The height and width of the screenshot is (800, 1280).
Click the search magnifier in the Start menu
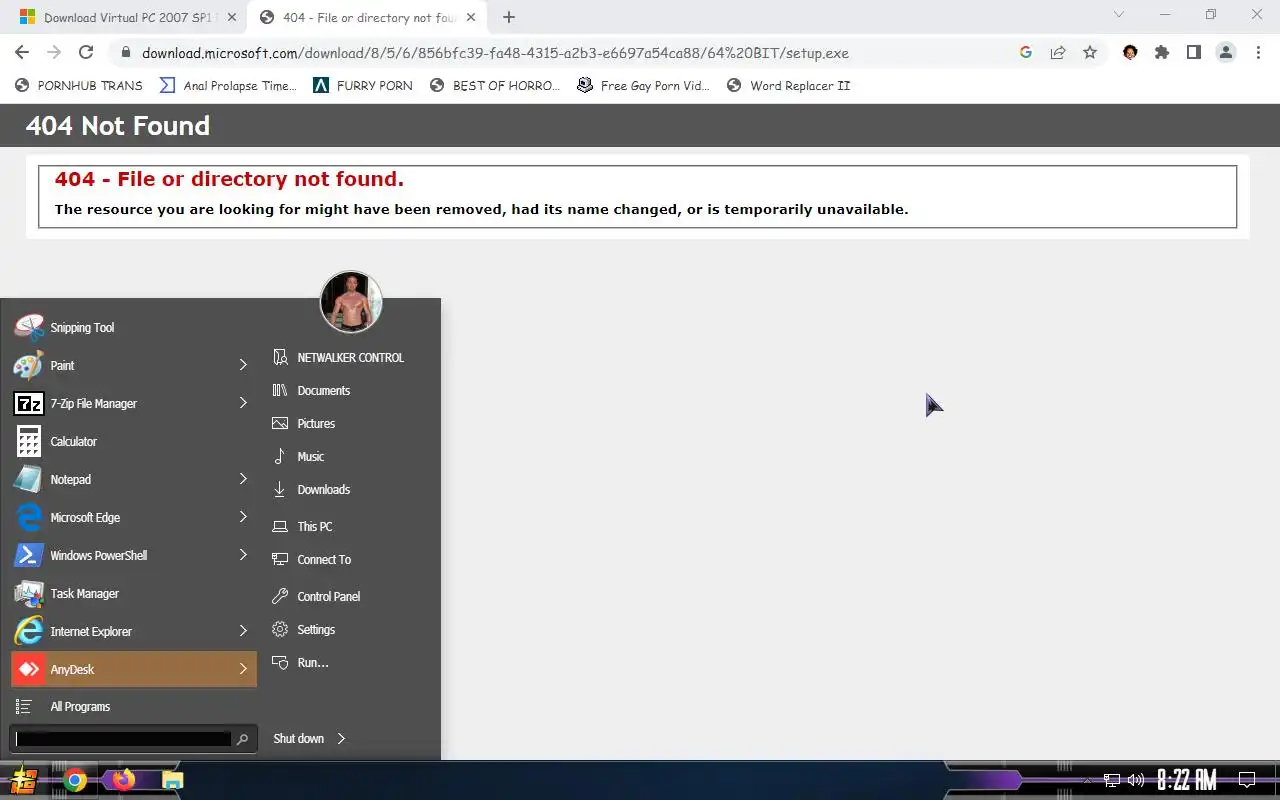click(x=242, y=739)
